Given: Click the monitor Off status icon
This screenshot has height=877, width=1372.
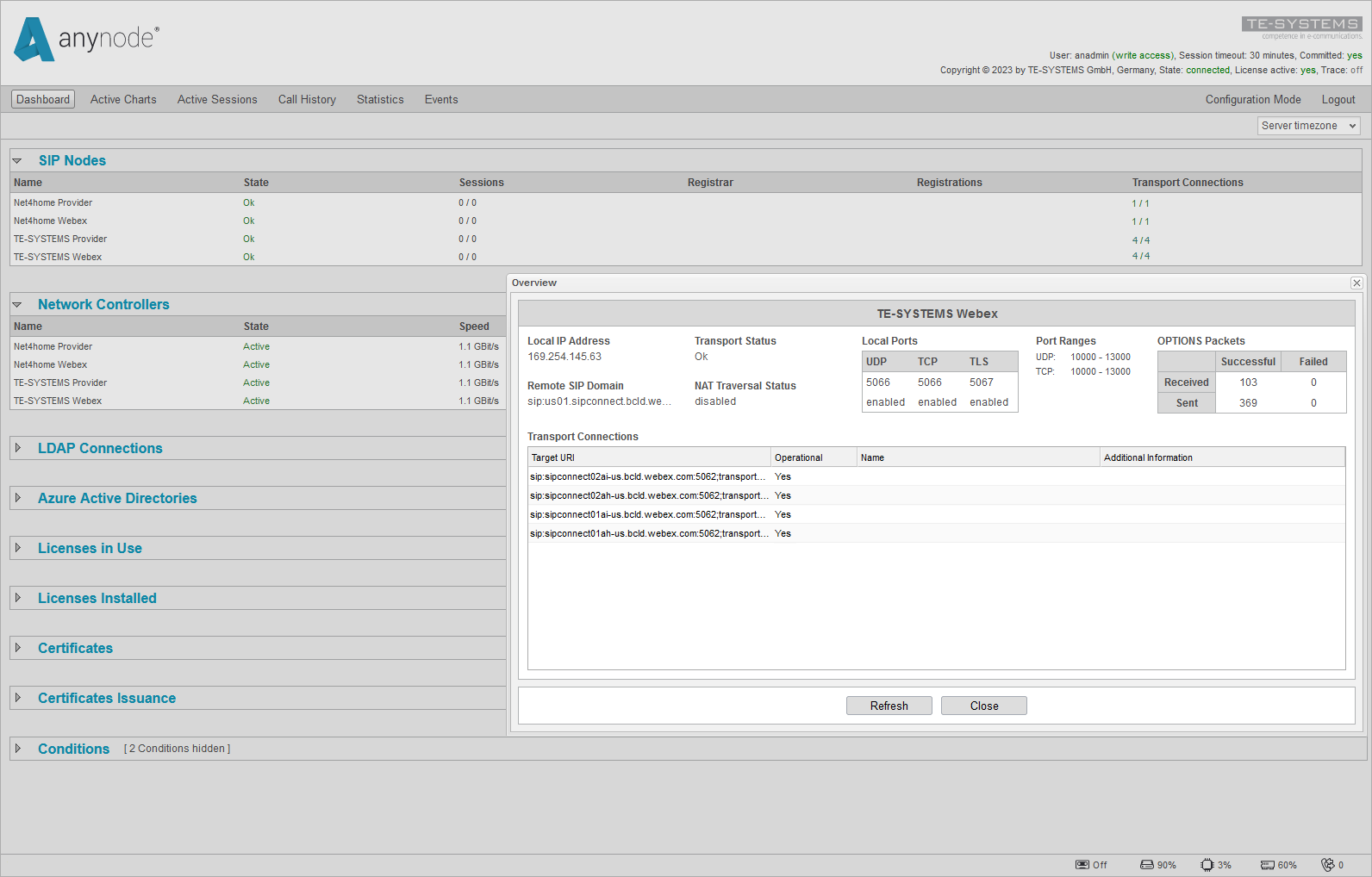Looking at the screenshot, I should 1082,865.
